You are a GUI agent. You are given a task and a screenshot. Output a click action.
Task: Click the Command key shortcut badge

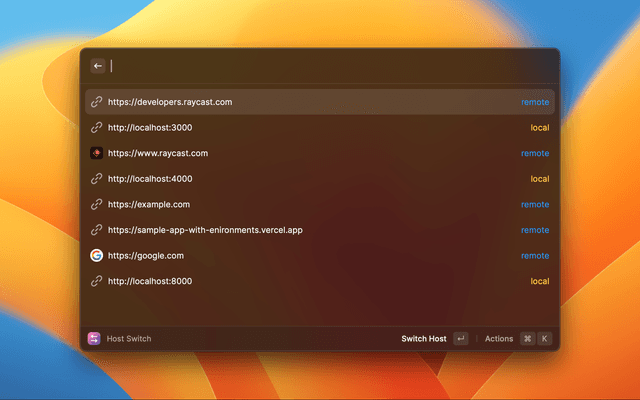(527, 339)
